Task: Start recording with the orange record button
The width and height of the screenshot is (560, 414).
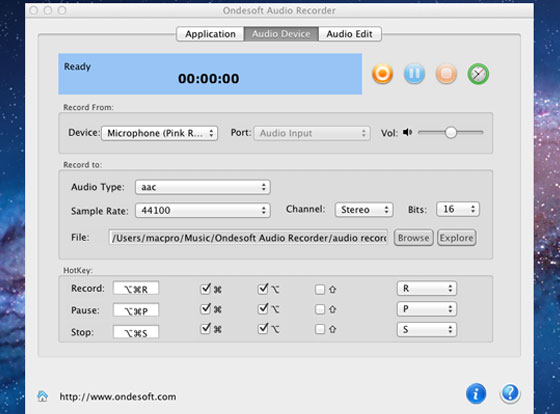Action: [x=382, y=74]
